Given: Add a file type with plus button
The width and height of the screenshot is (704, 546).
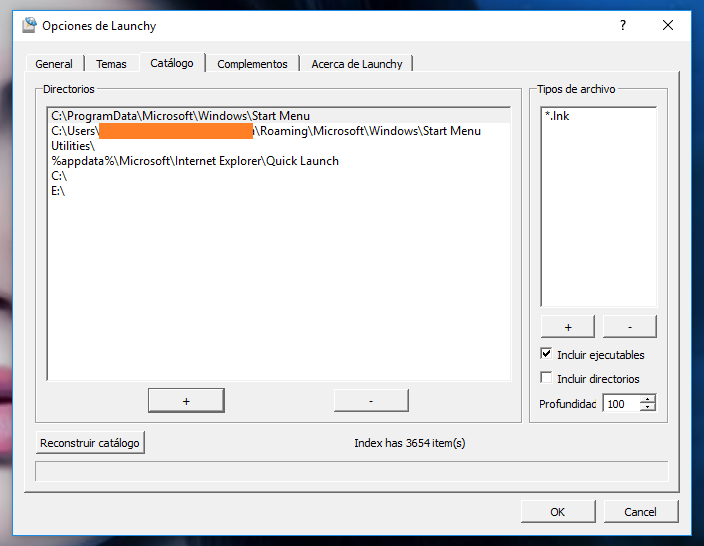Looking at the screenshot, I should point(568,327).
